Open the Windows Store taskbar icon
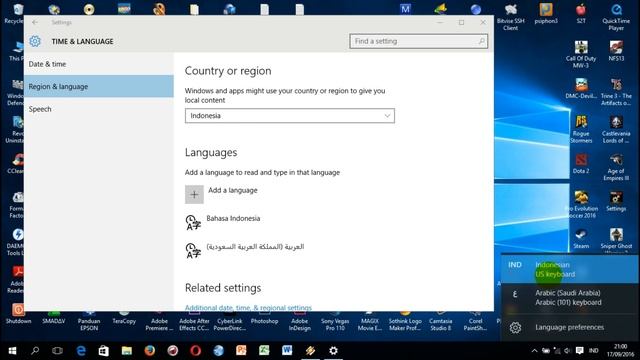Viewport: 640px width, 360px height. 104,351
